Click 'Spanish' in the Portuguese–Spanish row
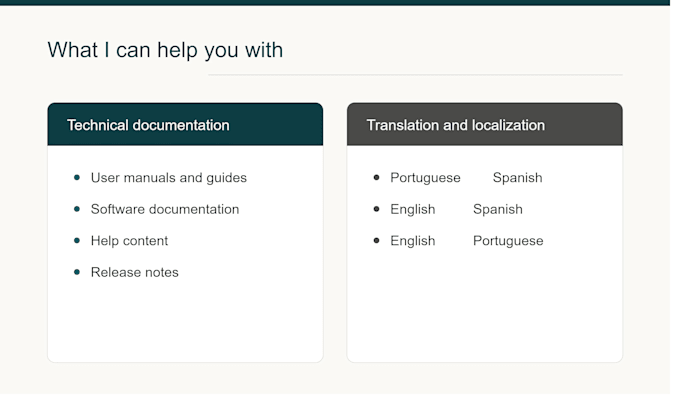 point(517,178)
